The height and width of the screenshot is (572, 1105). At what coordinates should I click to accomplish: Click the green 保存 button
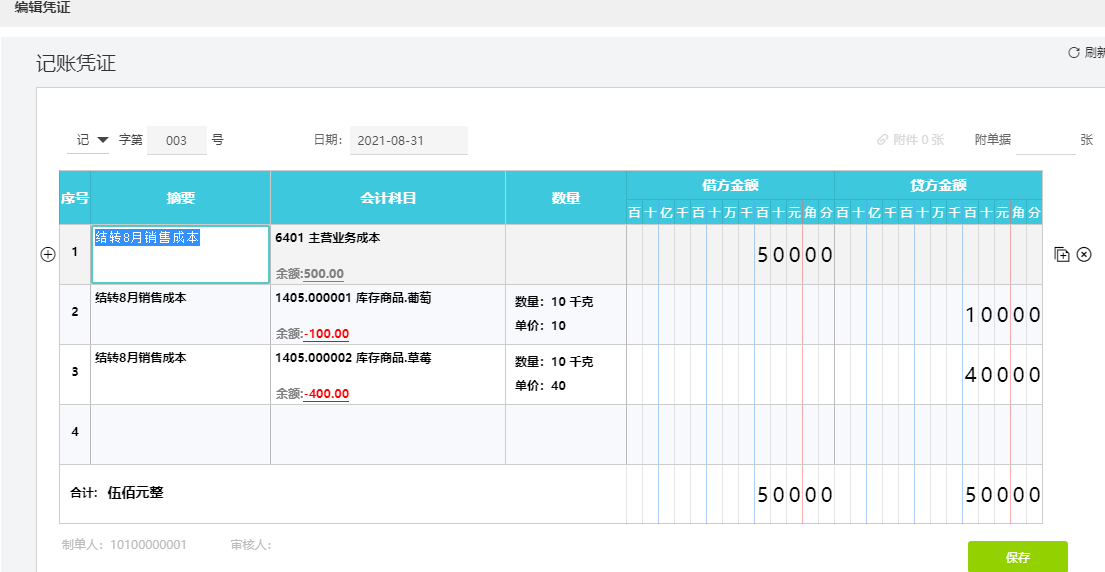(x=1018, y=557)
